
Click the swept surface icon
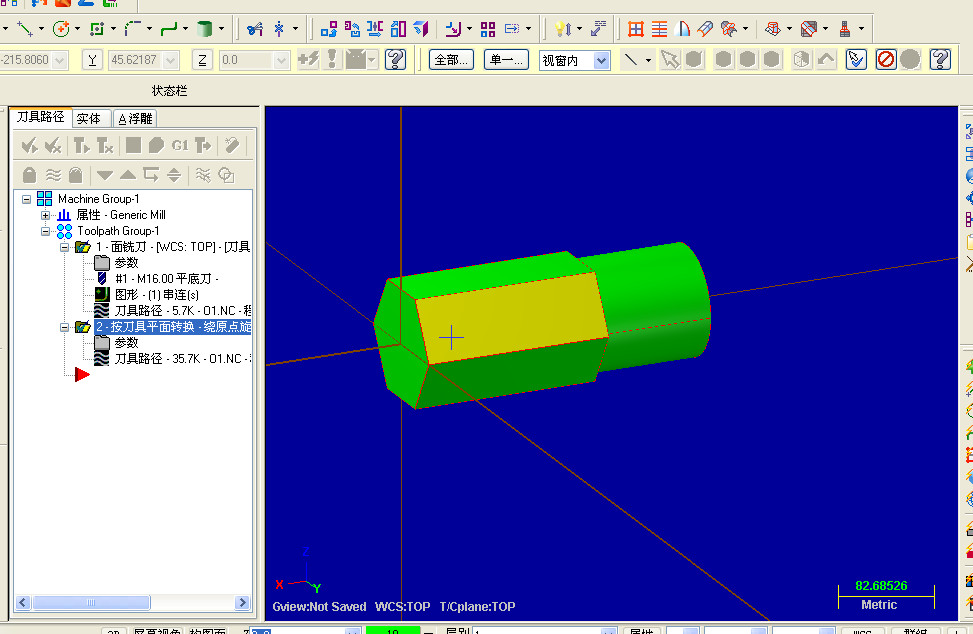(x=705, y=29)
